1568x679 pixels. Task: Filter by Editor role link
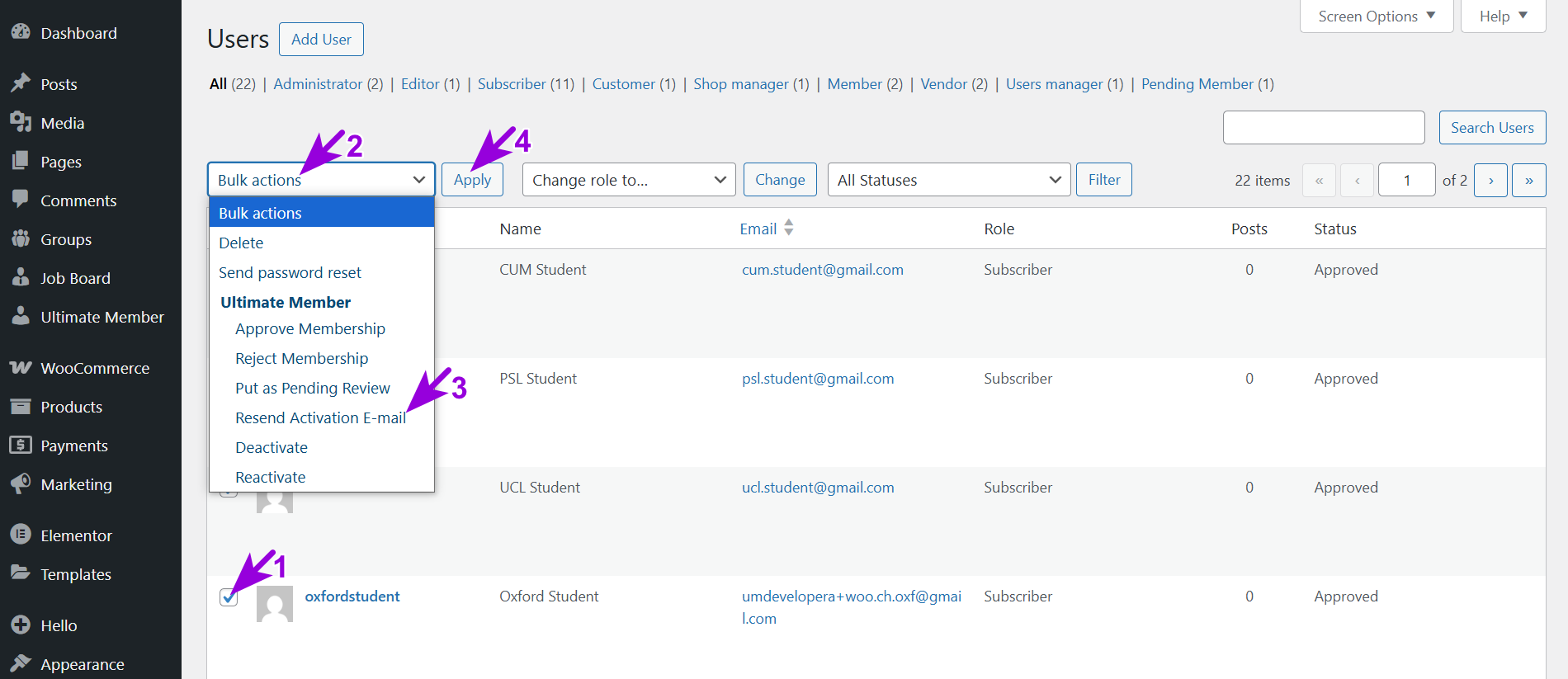pyautogui.click(x=430, y=84)
